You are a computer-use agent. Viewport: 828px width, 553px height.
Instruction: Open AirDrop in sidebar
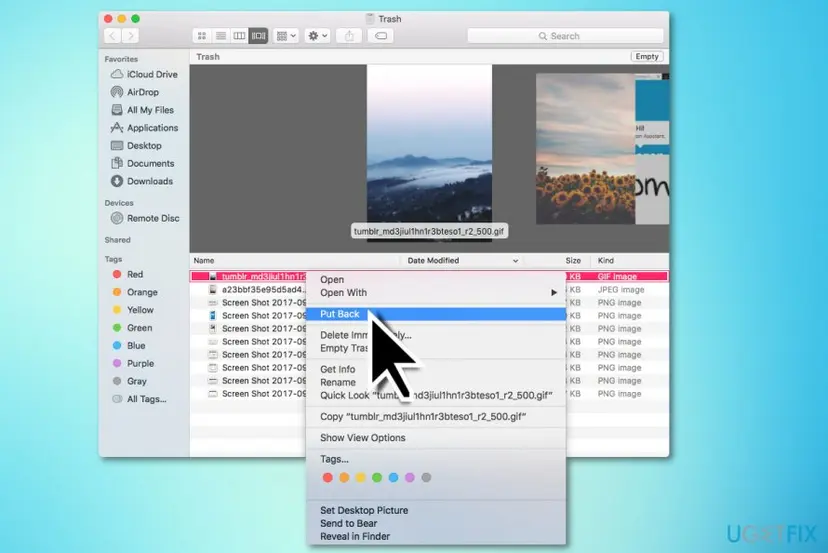coord(135,92)
